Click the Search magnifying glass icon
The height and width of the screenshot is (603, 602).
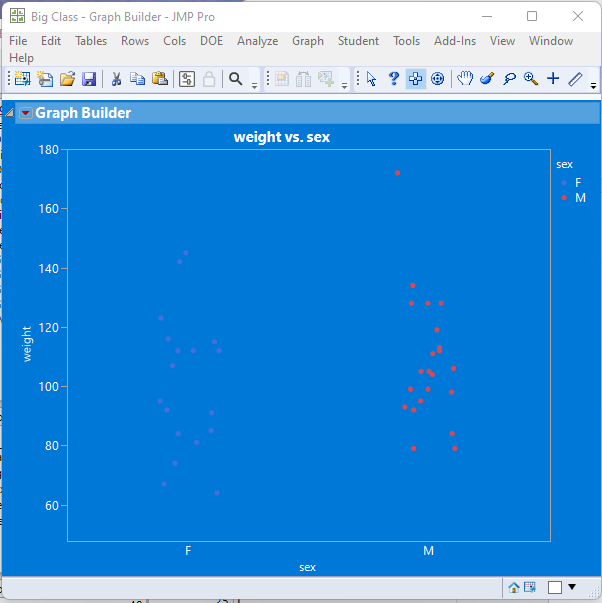[x=235, y=79]
